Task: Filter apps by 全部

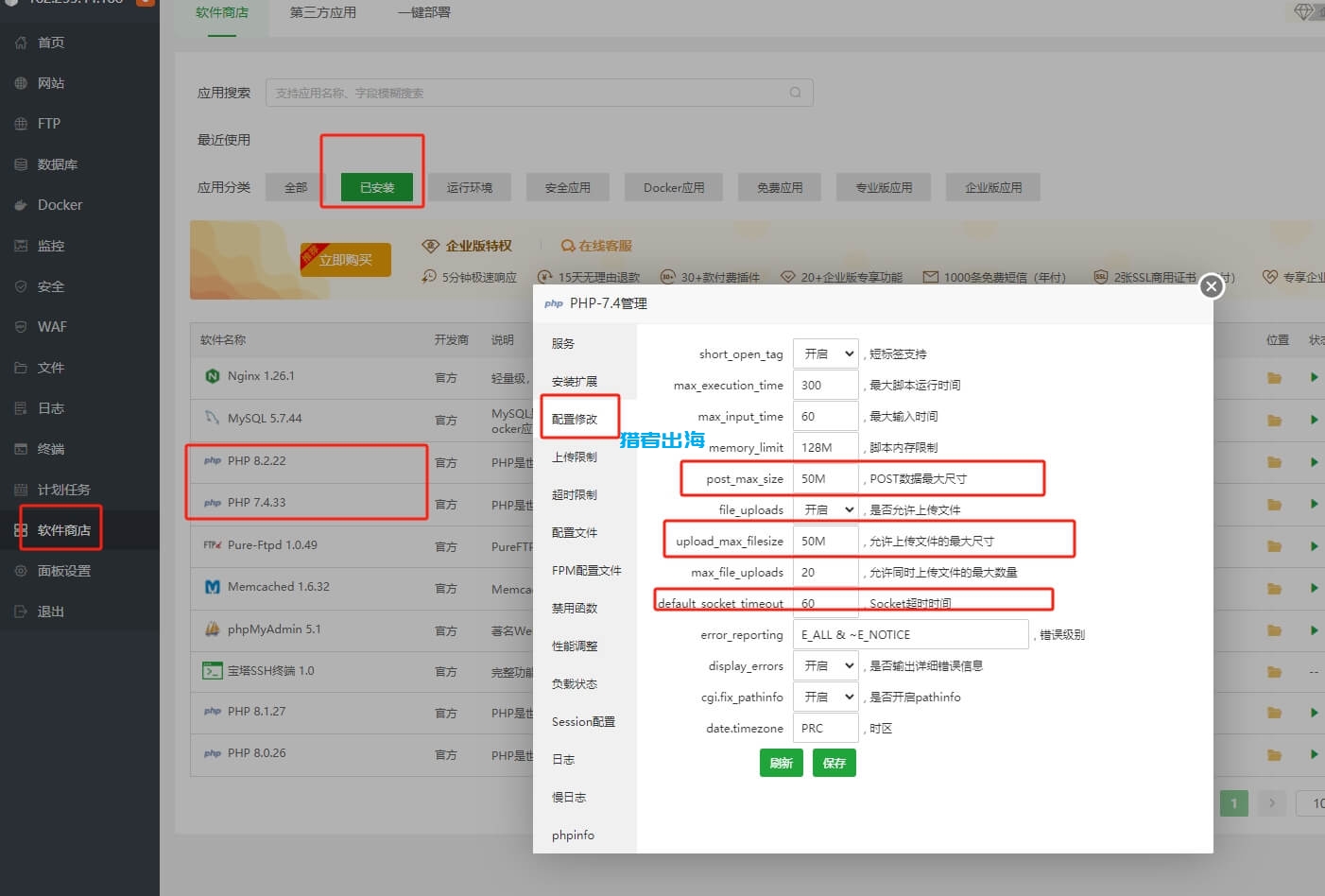Action: click(x=296, y=187)
